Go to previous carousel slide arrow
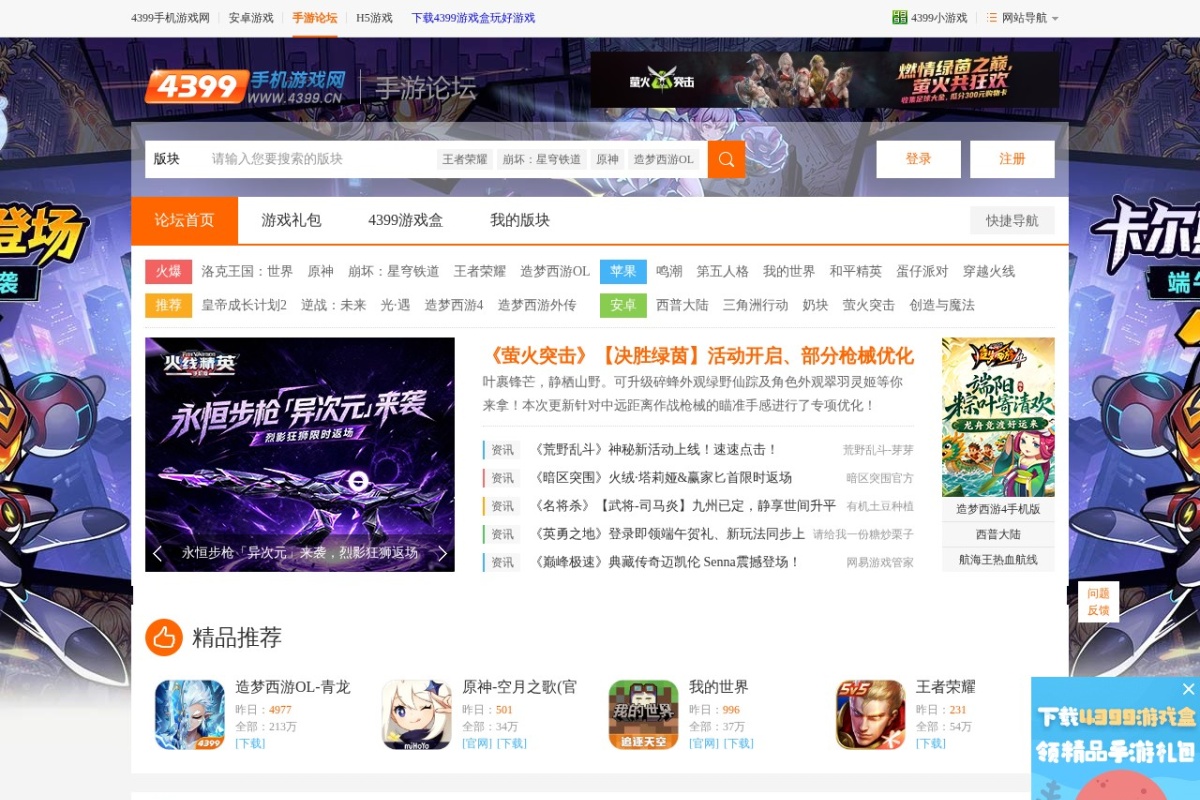The width and height of the screenshot is (1200, 800). coord(157,553)
